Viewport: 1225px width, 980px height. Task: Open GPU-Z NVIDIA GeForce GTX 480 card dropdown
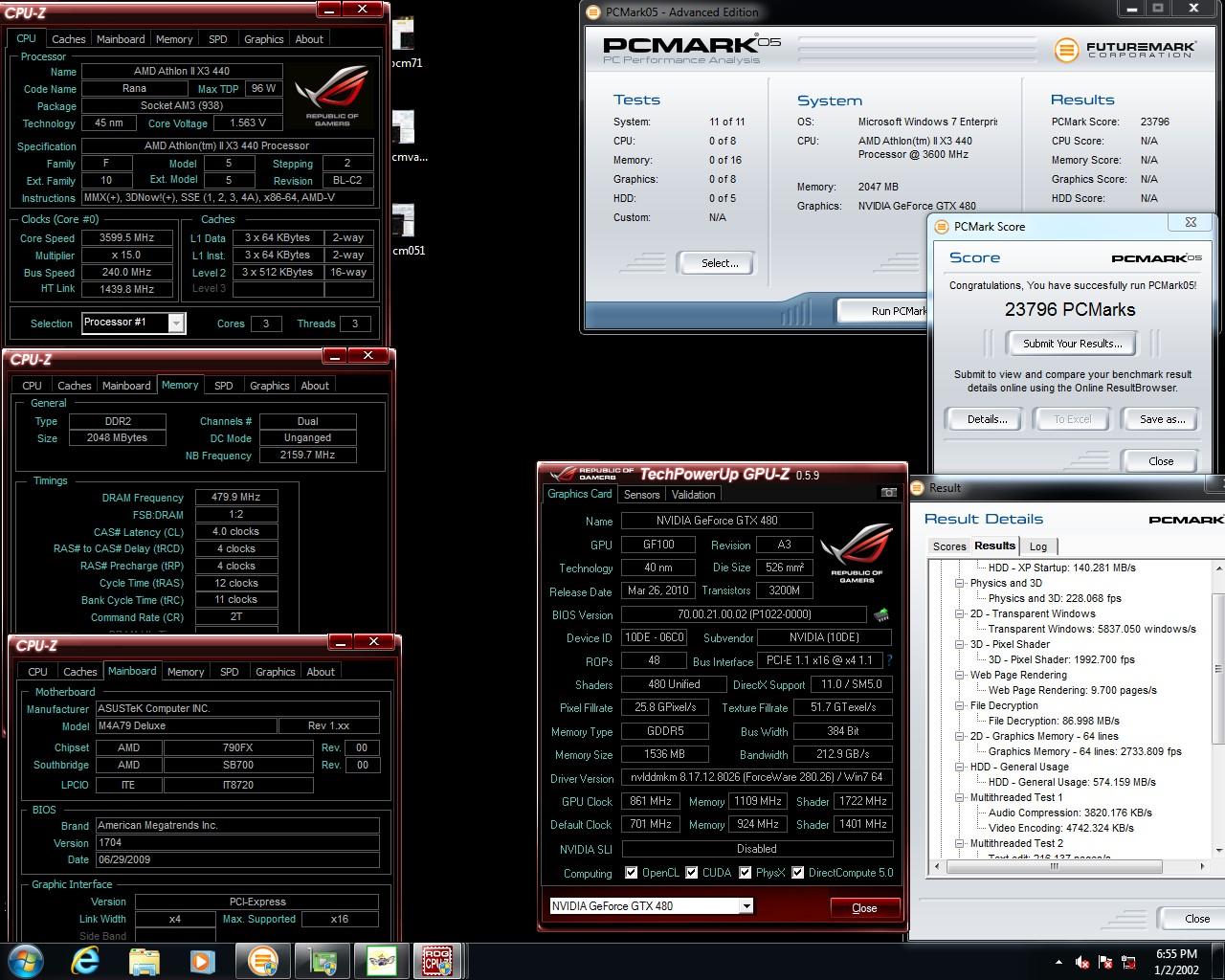click(746, 905)
